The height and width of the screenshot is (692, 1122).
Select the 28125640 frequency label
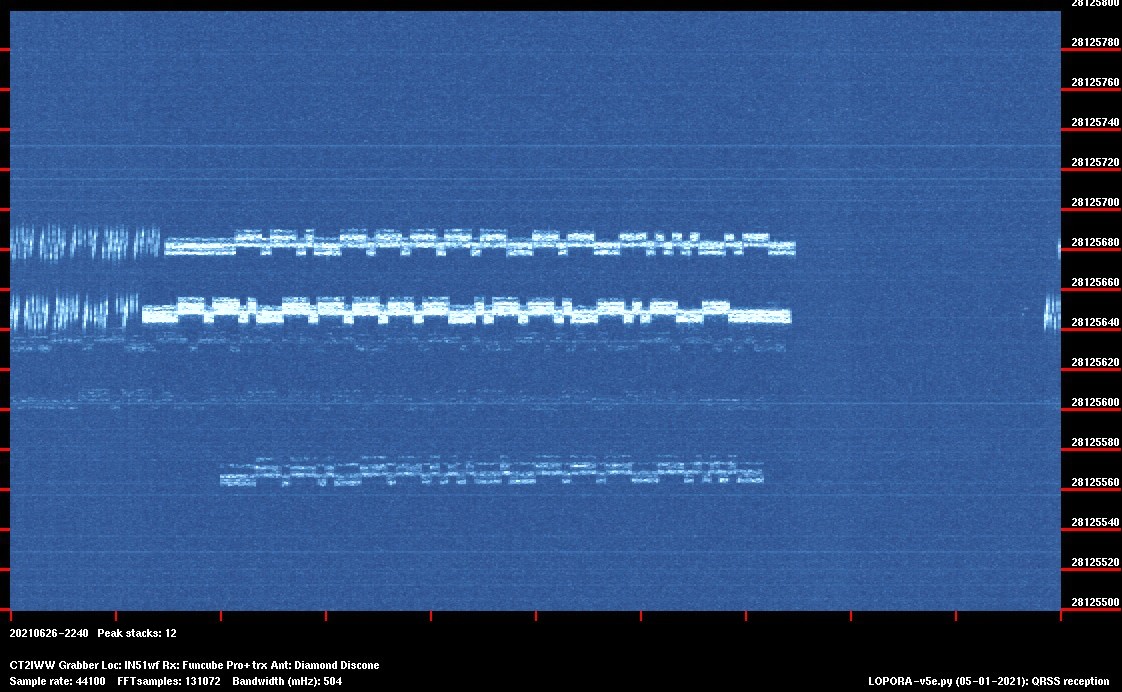1095,323
